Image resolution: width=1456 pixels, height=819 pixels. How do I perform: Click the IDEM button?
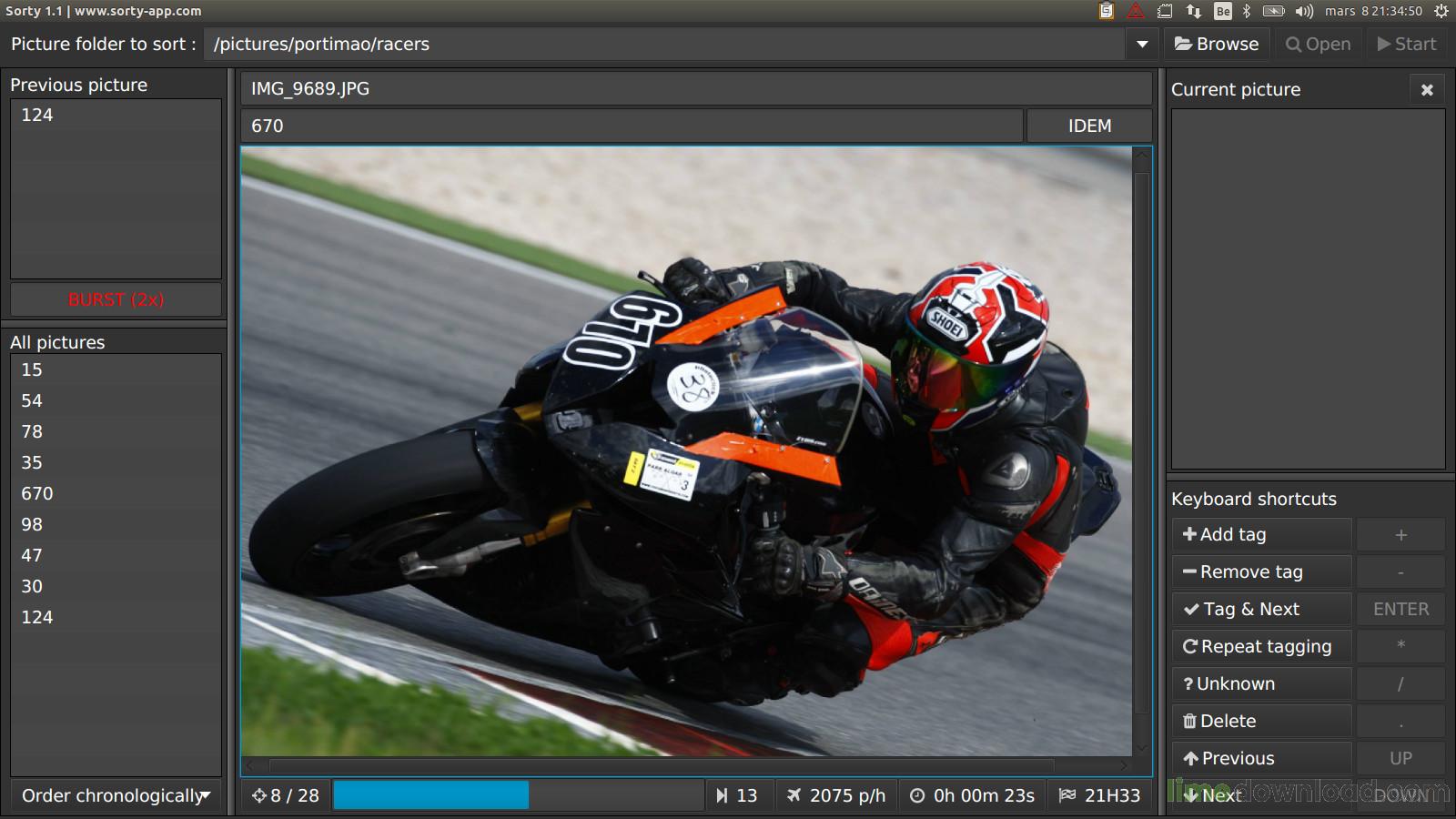coord(1089,126)
